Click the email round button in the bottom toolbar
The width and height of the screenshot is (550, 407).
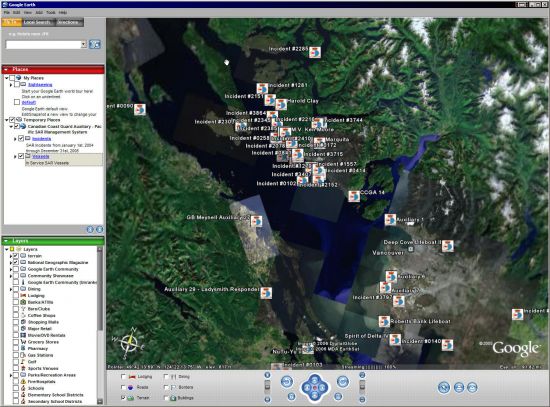pyautogui.click(x=472, y=388)
